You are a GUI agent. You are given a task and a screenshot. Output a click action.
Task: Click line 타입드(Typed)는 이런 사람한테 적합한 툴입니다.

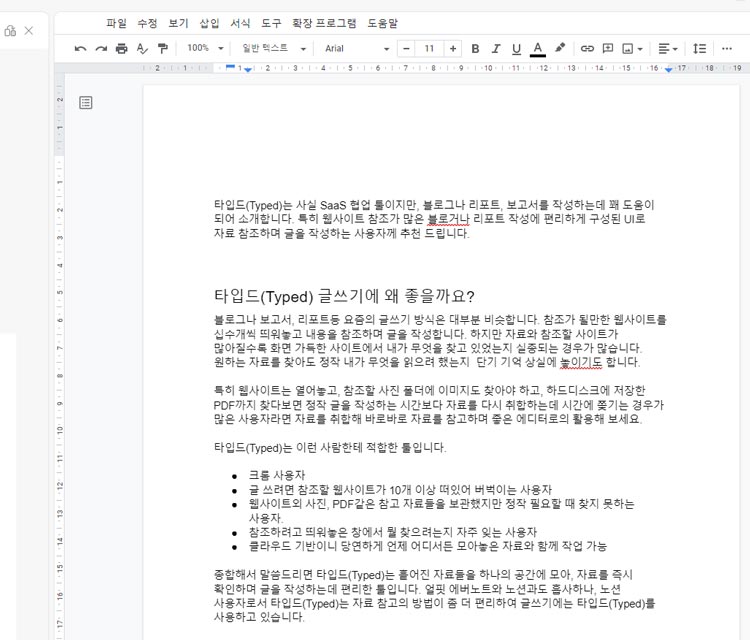330,448
